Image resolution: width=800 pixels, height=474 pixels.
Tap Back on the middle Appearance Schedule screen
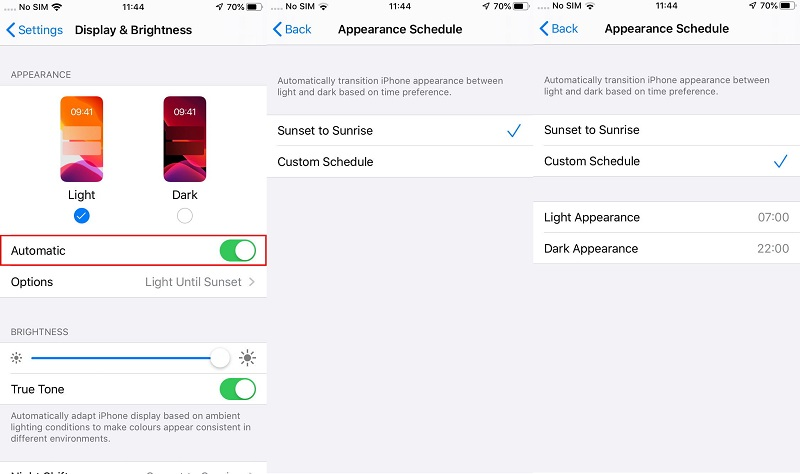tap(292, 29)
